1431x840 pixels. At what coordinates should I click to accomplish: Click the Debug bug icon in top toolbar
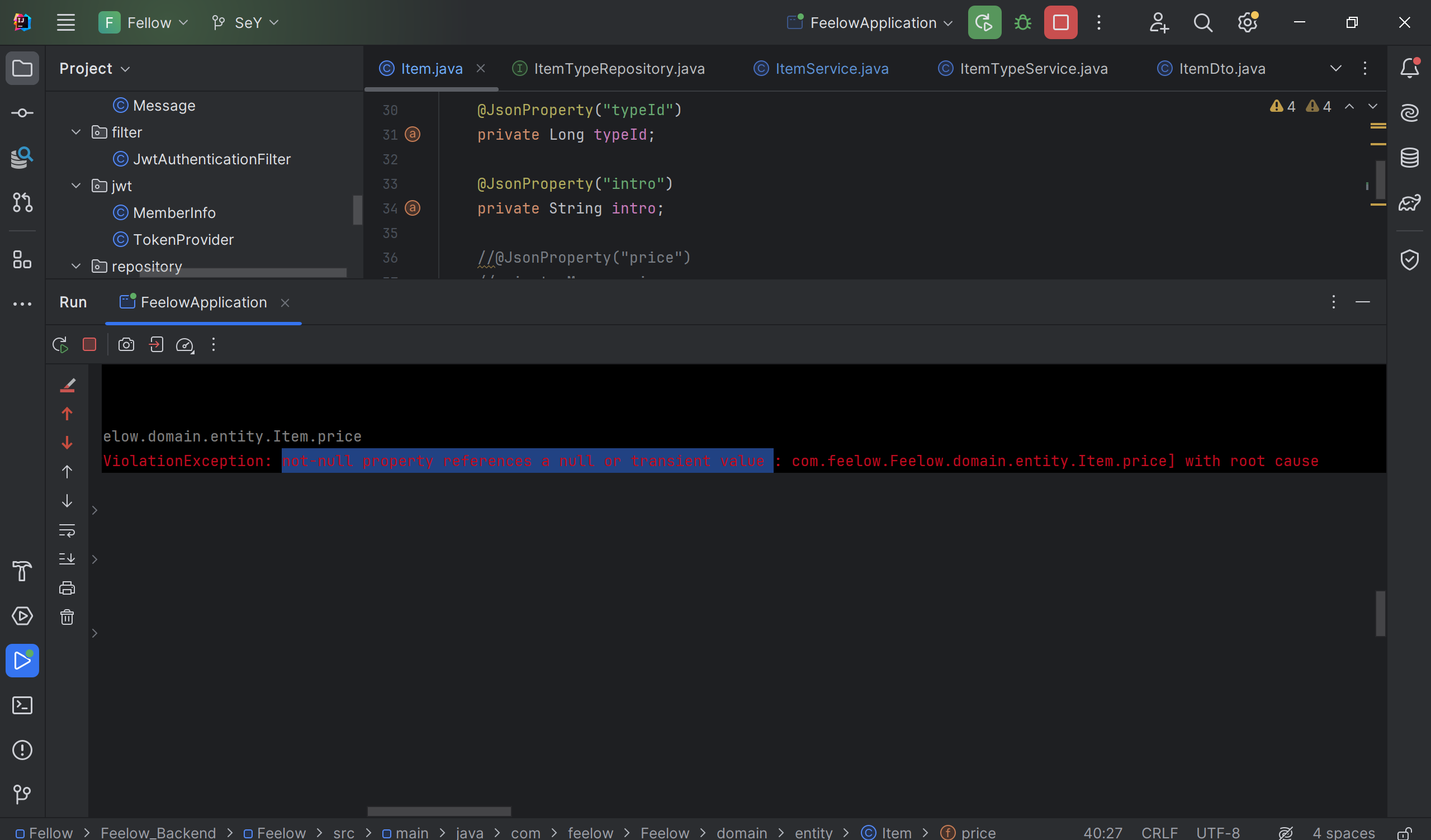1023,23
